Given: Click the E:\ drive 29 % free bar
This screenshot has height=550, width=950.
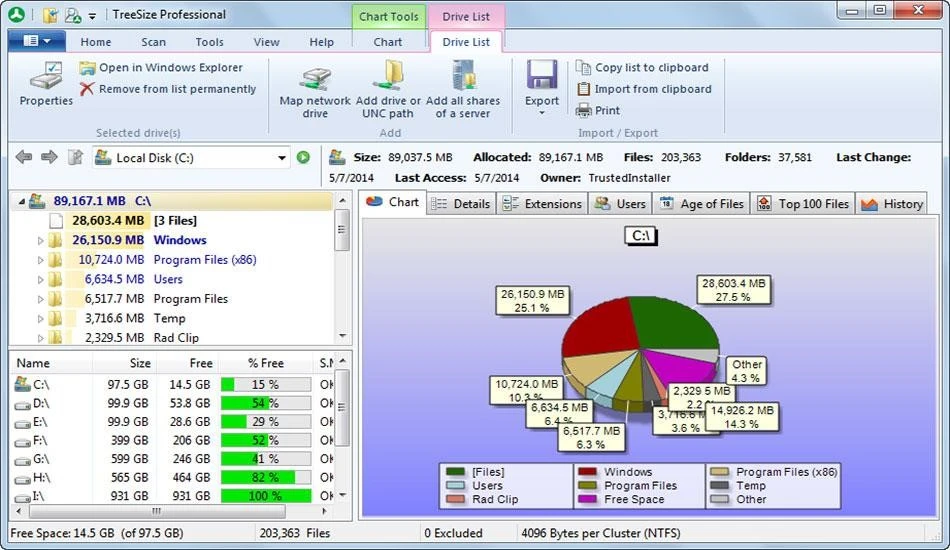Looking at the screenshot, I should coord(266,422).
